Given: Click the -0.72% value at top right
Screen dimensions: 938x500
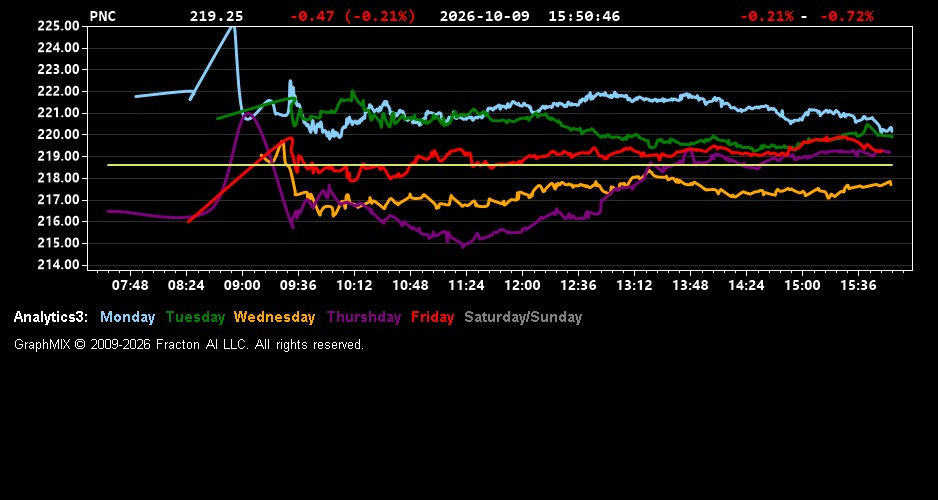Looking at the screenshot, I should pyautogui.click(x=846, y=17).
